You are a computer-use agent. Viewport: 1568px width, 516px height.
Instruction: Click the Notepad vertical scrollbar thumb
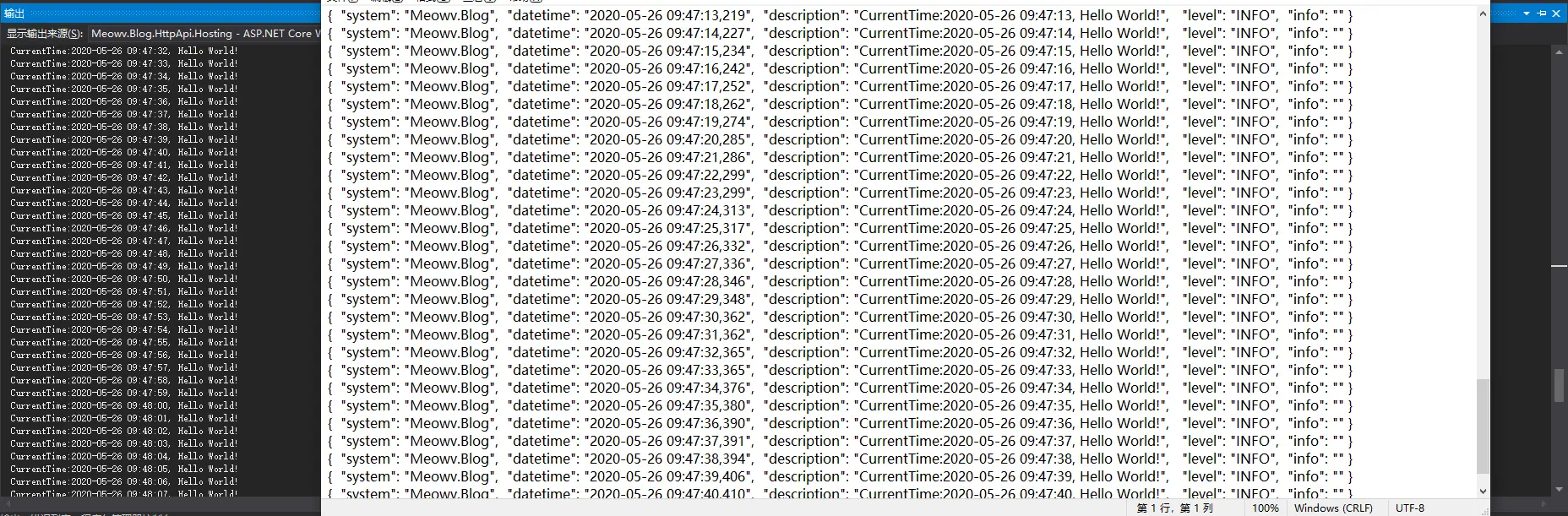[1483, 426]
